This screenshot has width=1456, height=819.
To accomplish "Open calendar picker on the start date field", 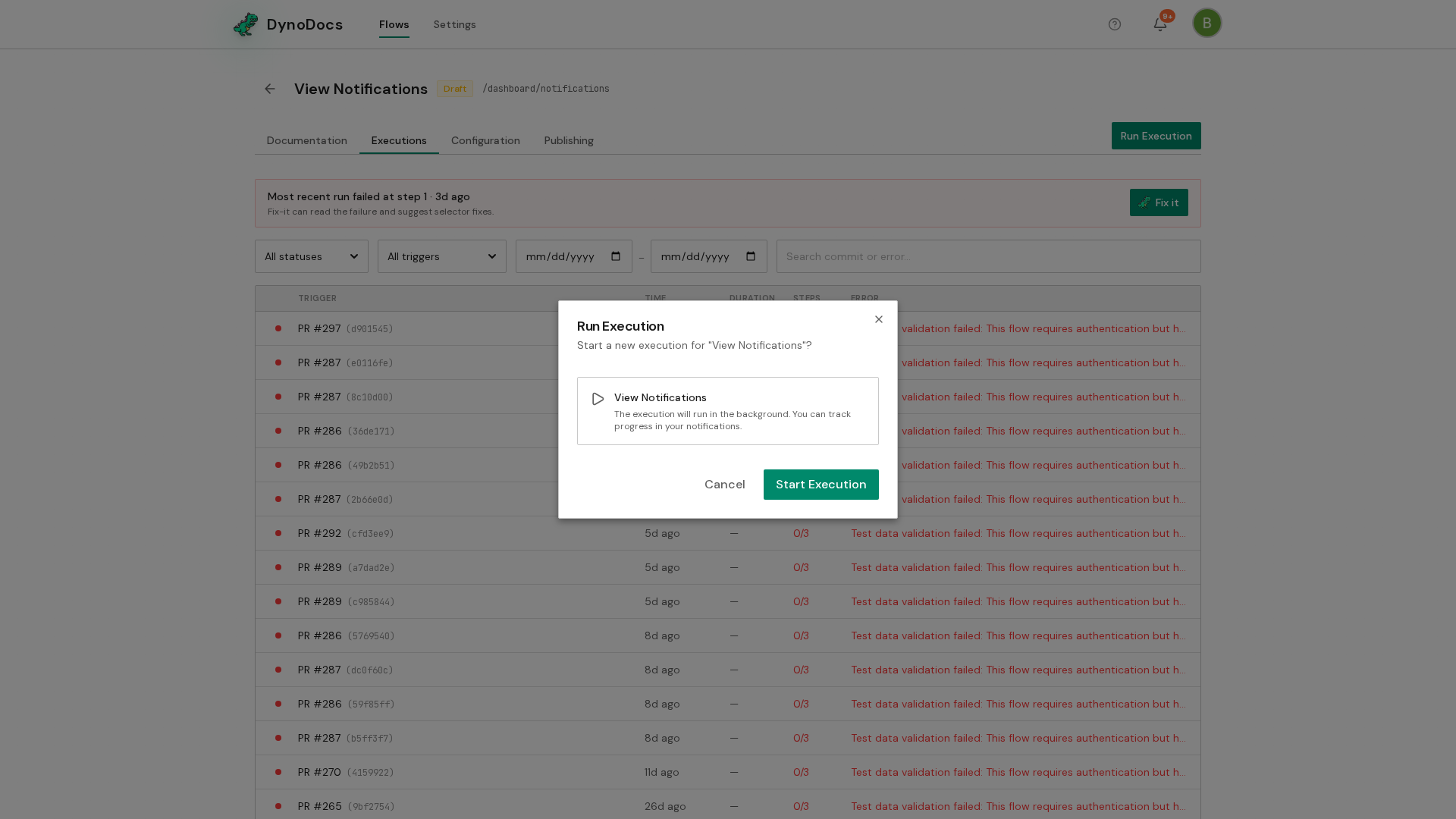I will point(616,256).
